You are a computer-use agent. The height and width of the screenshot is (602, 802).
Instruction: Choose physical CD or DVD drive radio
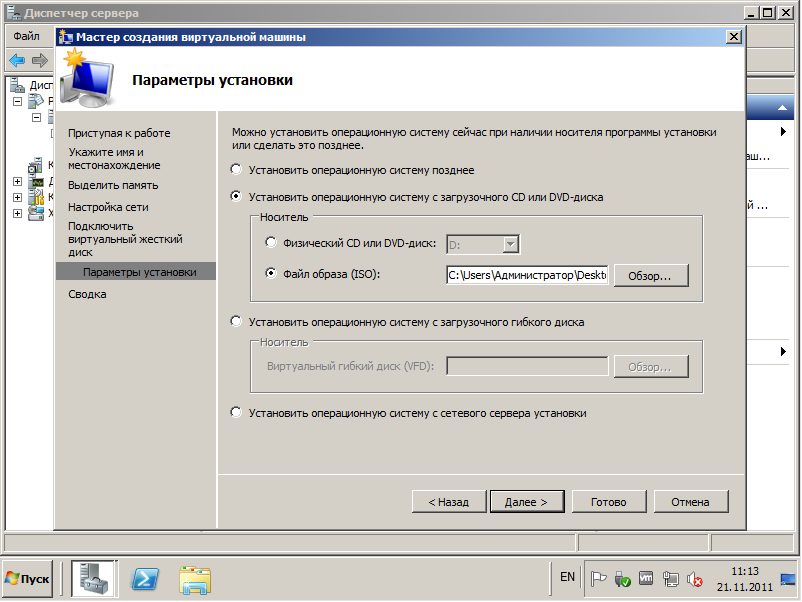click(271, 242)
